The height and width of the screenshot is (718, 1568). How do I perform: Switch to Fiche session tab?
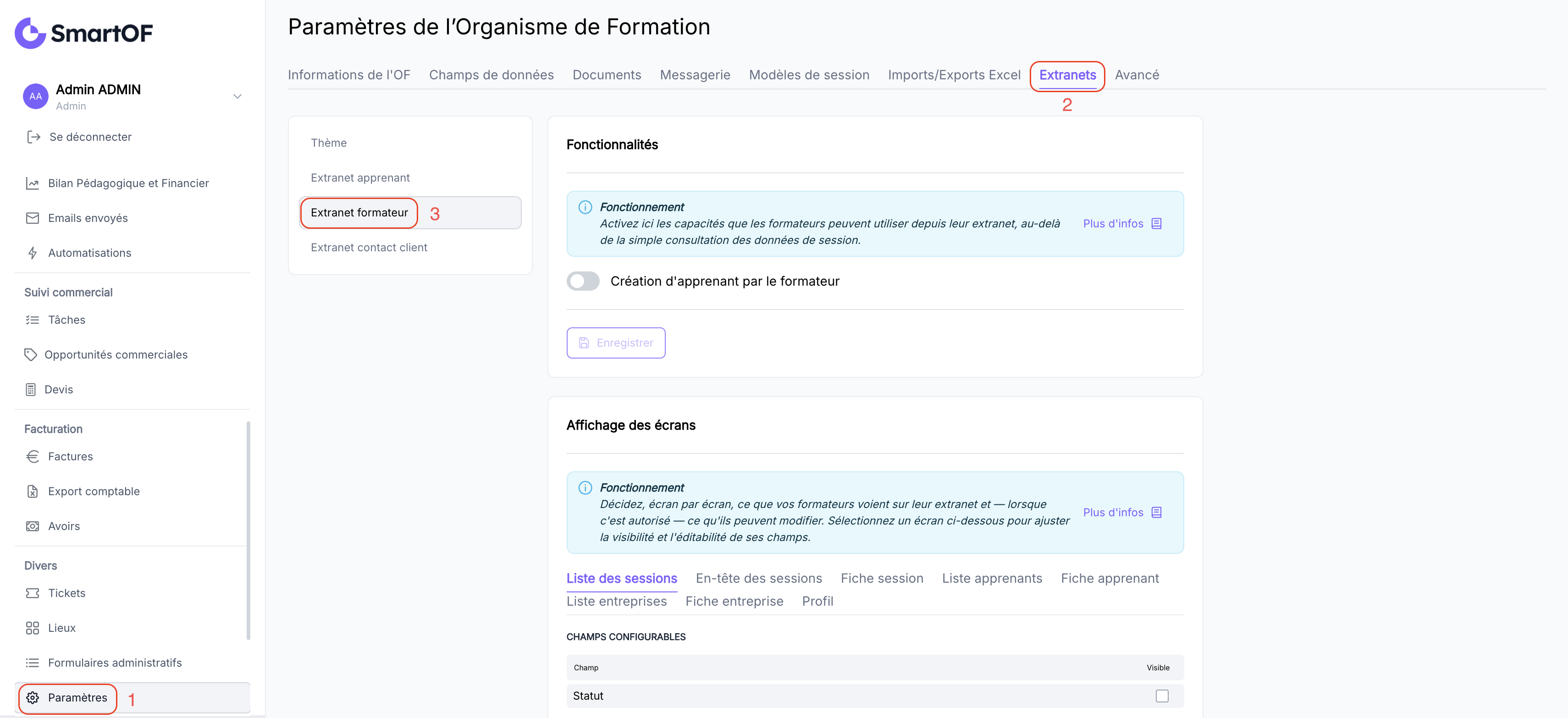coord(881,579)
